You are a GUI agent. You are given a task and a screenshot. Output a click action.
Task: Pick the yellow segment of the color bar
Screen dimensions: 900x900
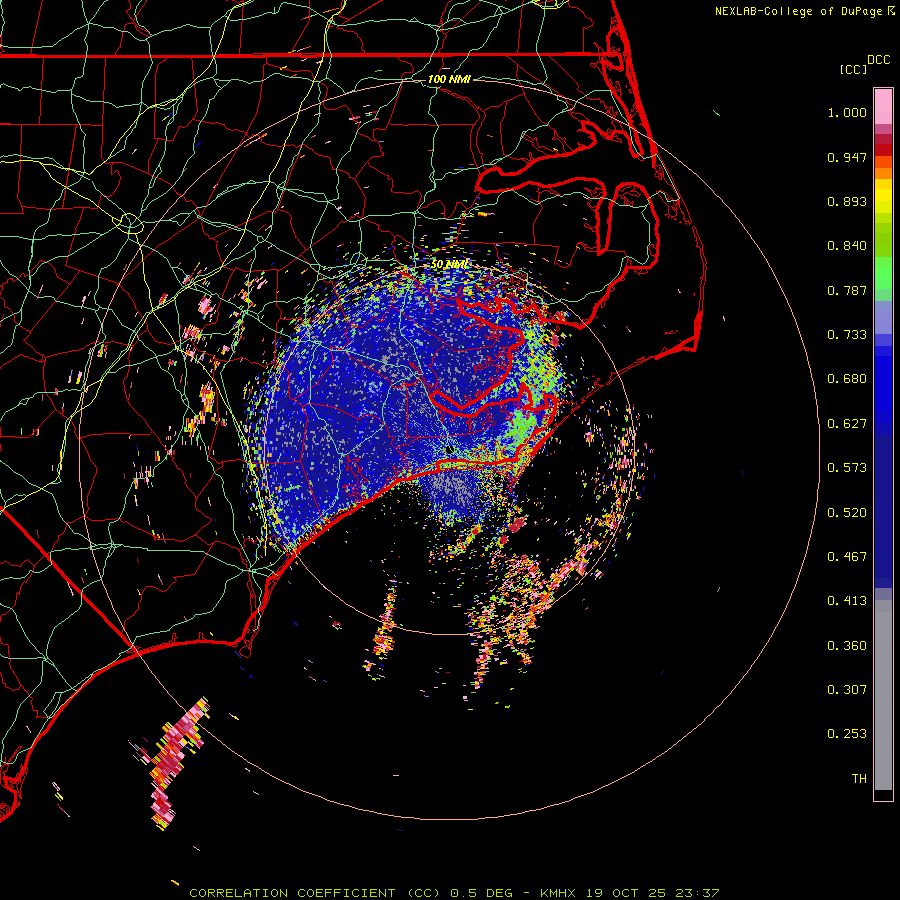[x=883, y=201]
